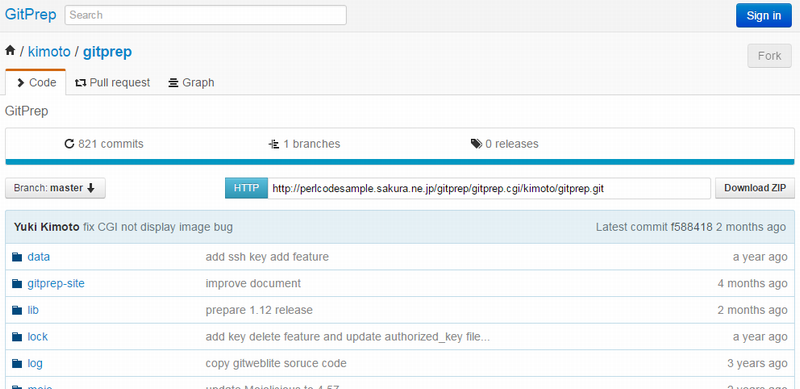The image size is (800, 389).
Task: Click the Sign in button
Action: tap(764, 15)
